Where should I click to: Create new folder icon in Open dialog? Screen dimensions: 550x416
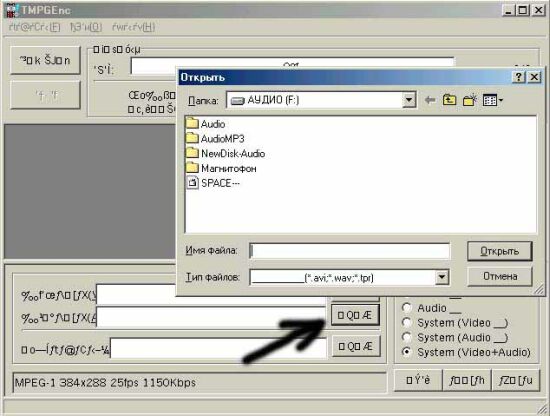[469, 100]
